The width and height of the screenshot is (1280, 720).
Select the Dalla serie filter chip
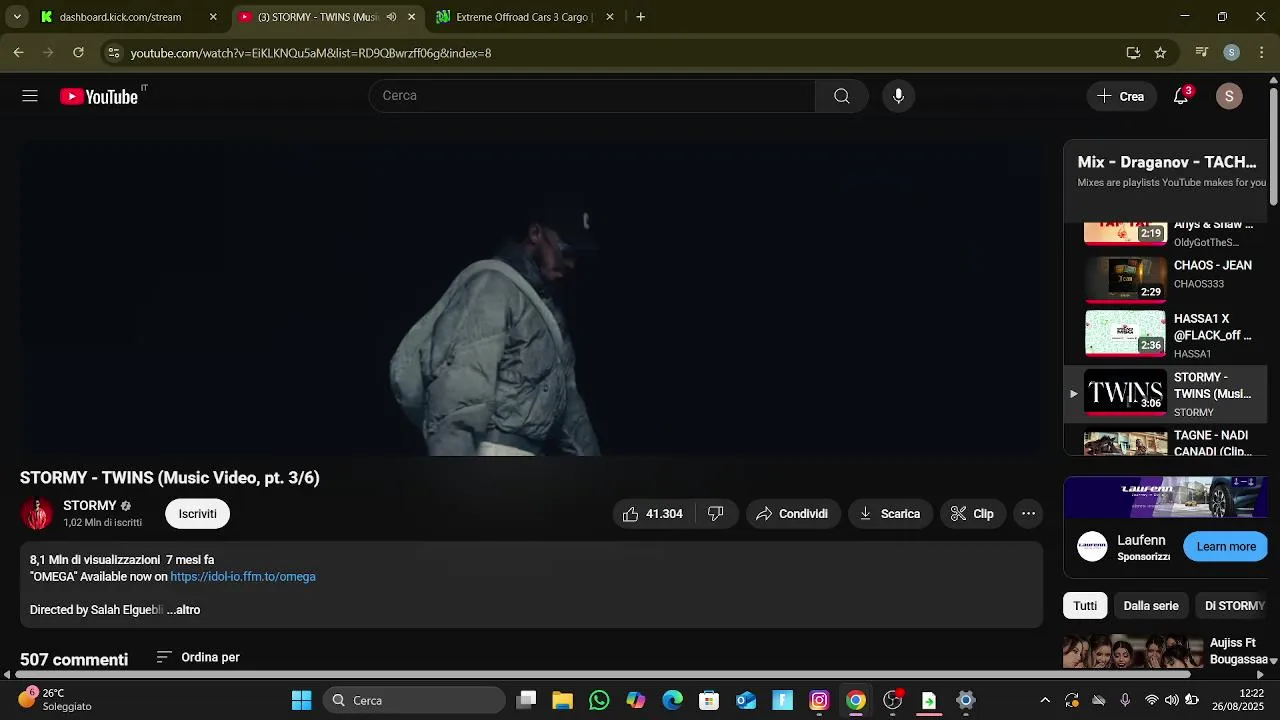point(1151,606)
